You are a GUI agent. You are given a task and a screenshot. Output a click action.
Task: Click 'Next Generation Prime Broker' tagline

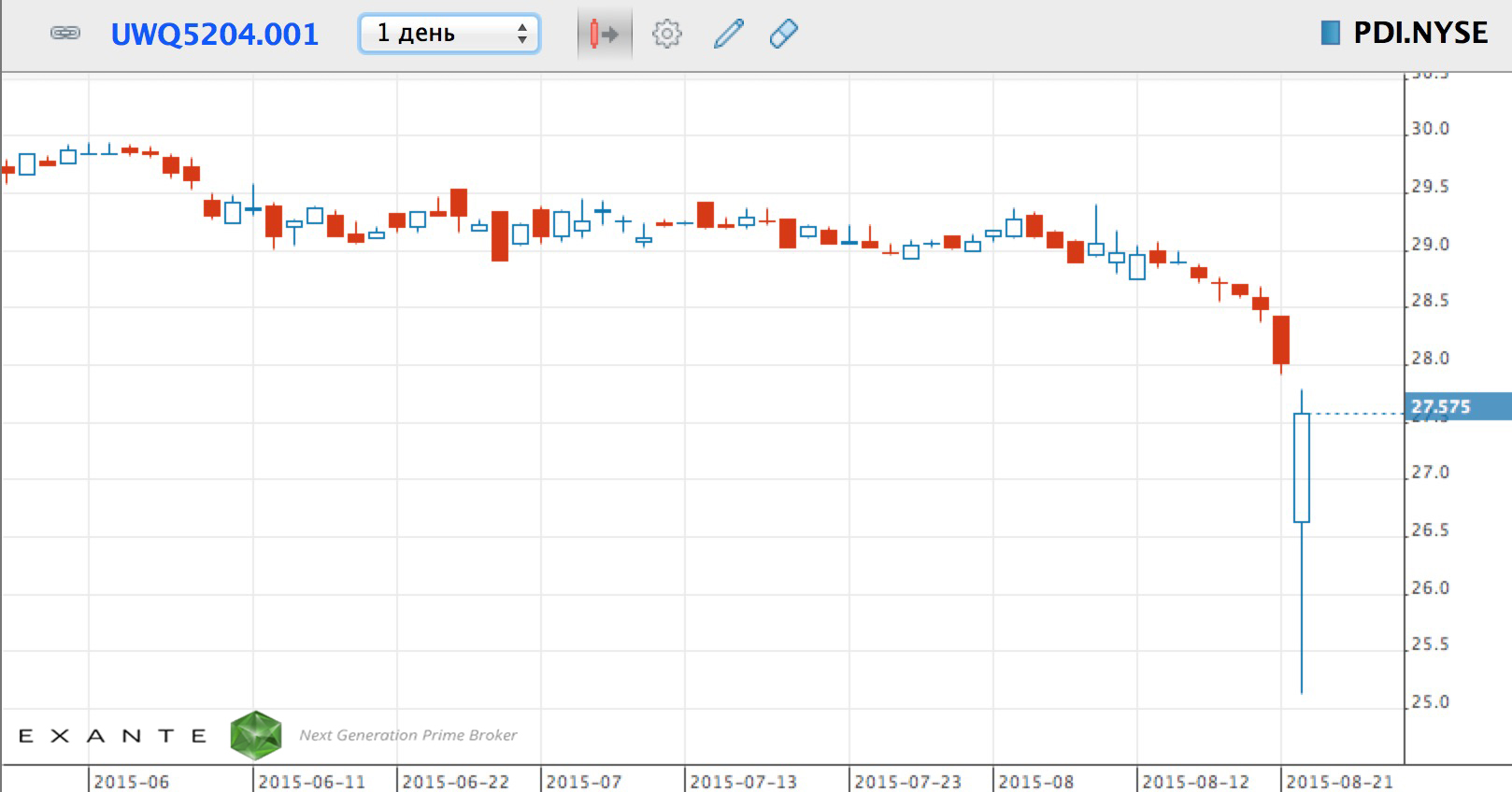pos(407,735)
